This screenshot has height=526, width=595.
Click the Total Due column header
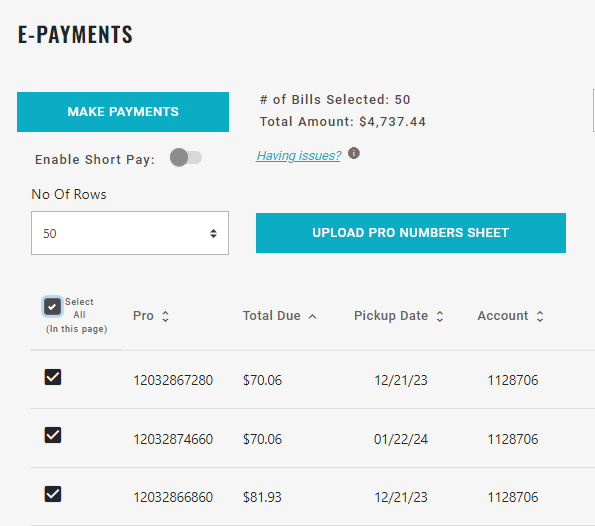[272, 316]
